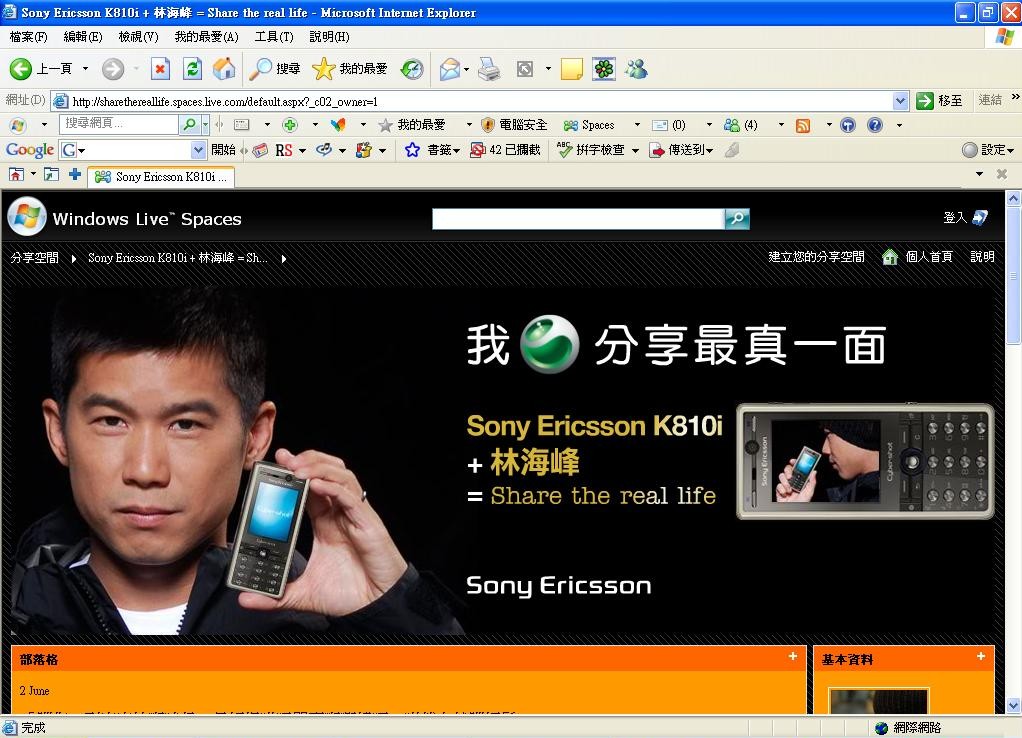Click the magnifier button on the Spaces search box
This screenshot has width=1022, height=738.
[x=737, y=218]
